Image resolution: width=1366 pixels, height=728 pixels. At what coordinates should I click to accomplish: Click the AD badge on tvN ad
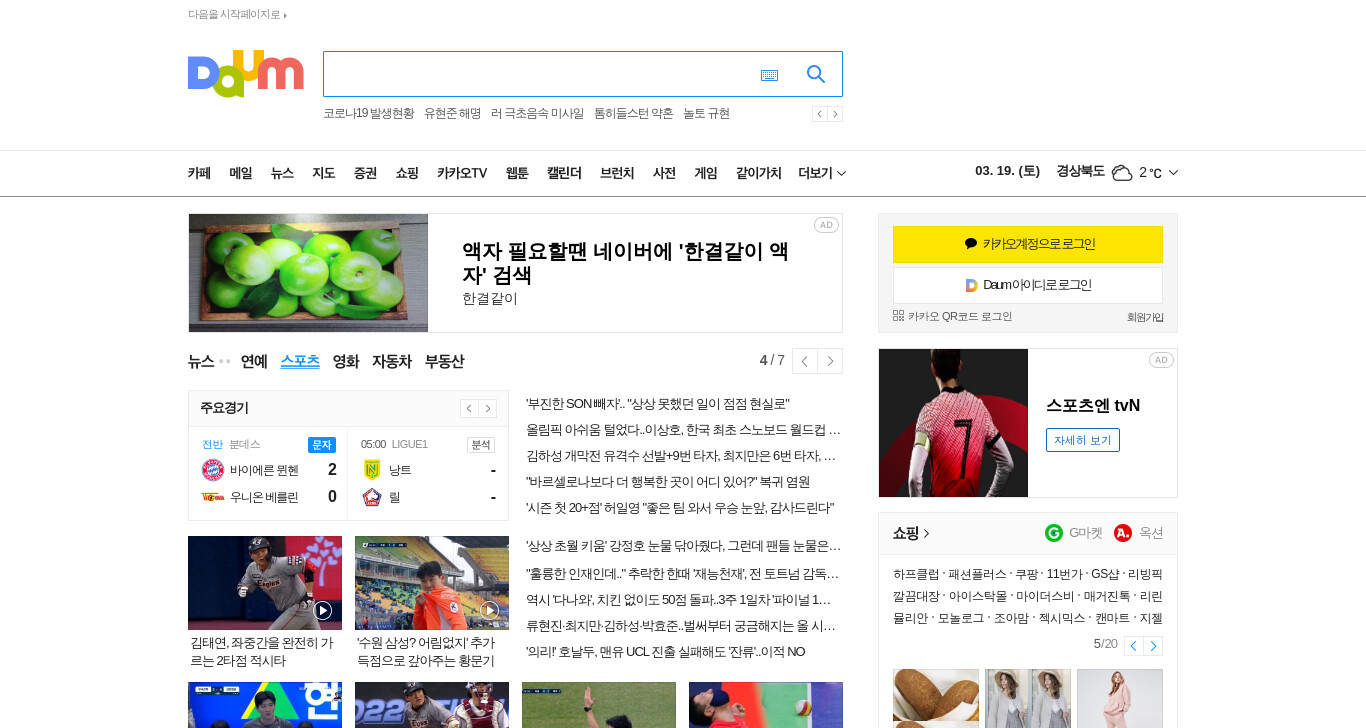(1161, 360)
